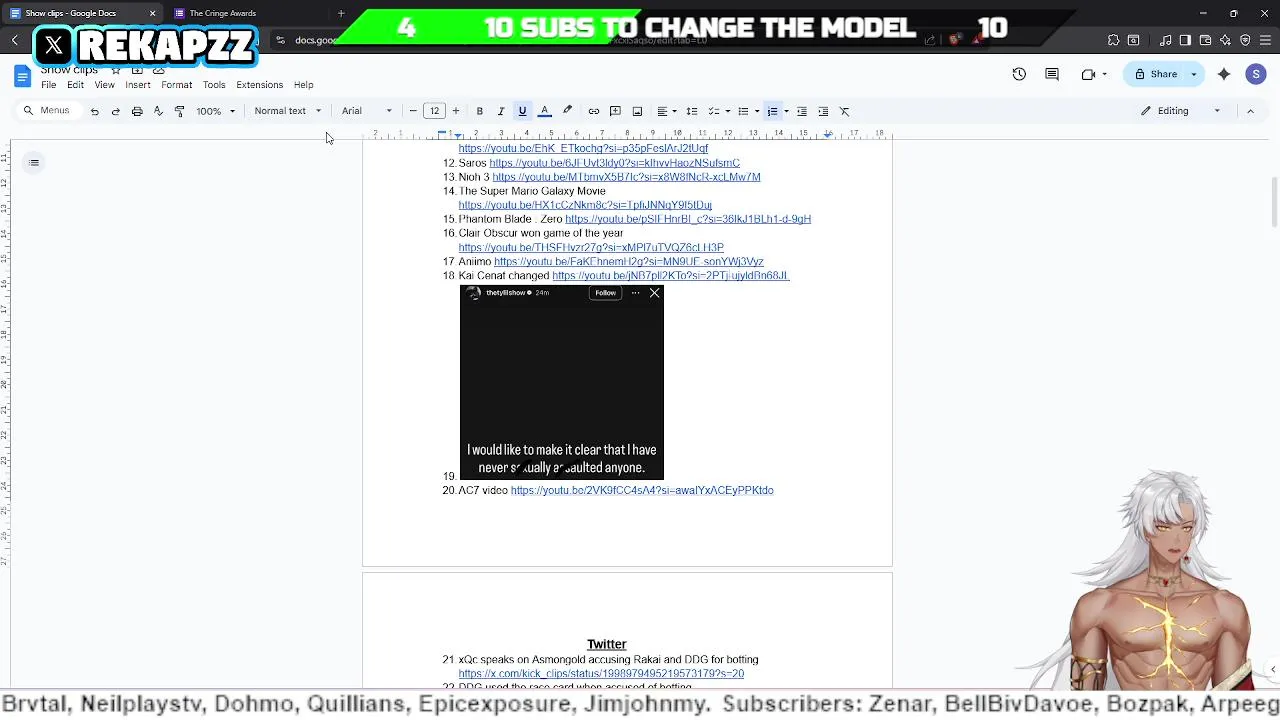
Task: Toggle bold formatting
Action: tap(479, 111)
